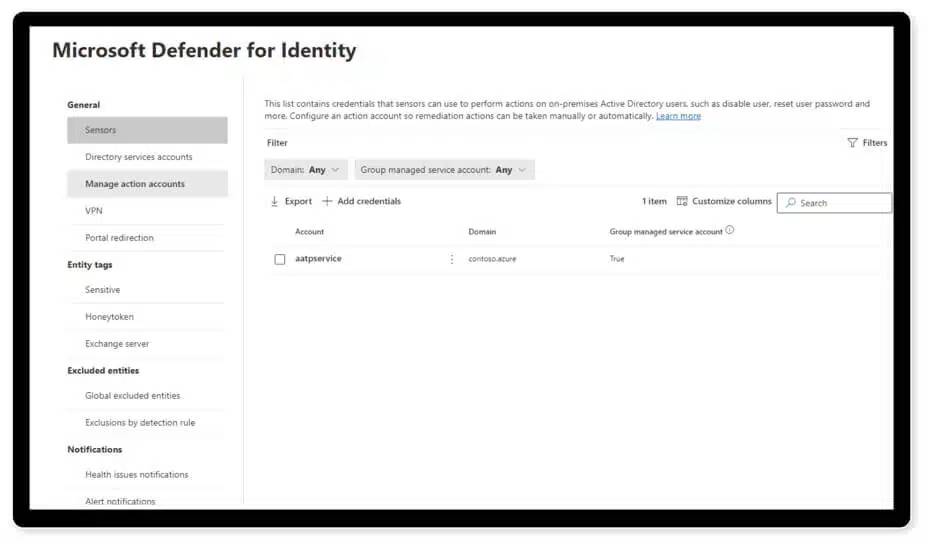Open the Domain filter dropdown
Image resolution: width=935 pixels, height=552 pixels.
[x=305, y=170]
